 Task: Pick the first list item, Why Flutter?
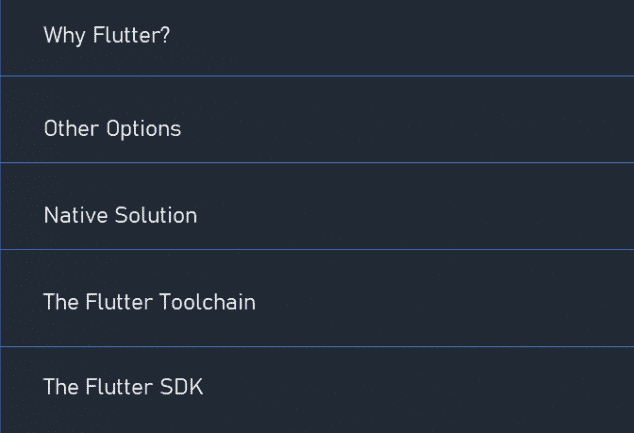point(317,38)
